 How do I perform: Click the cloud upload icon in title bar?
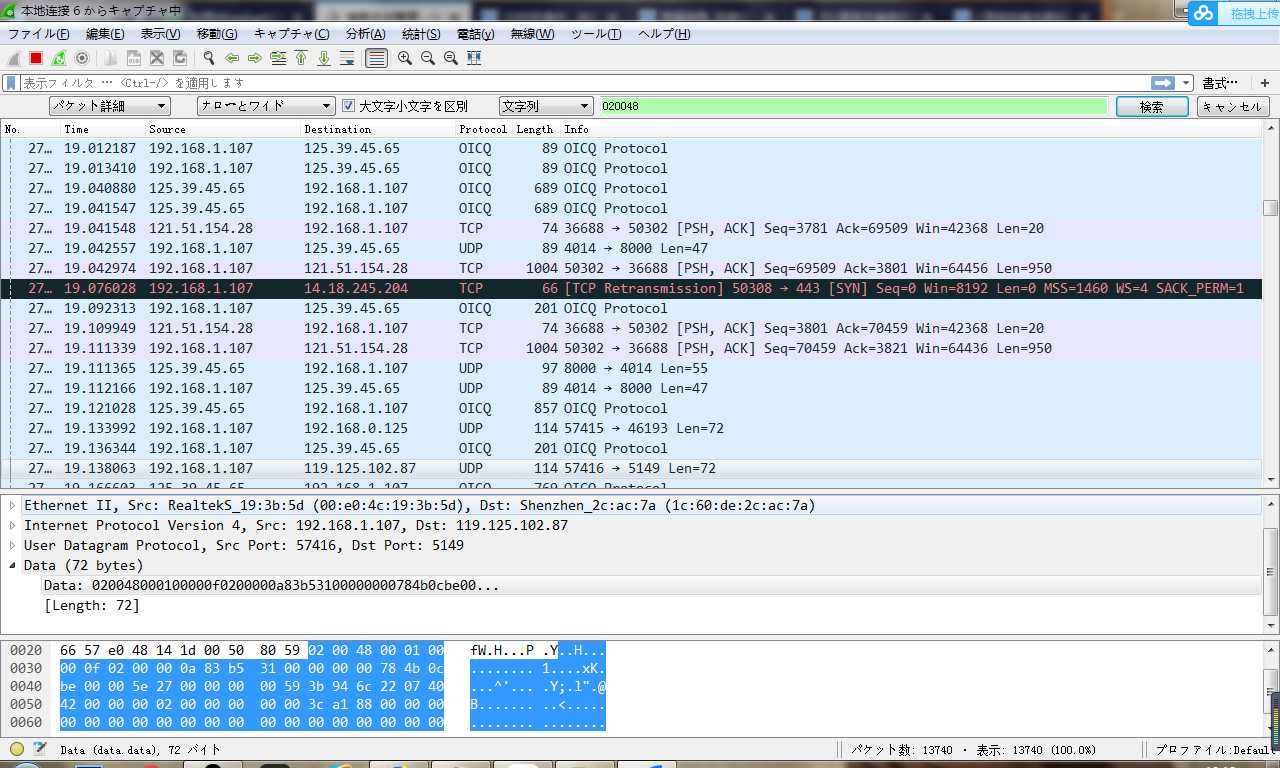pos(1203,12)
